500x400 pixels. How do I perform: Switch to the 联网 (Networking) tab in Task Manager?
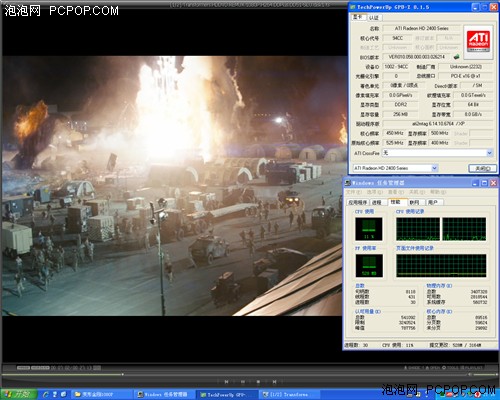(414, 202)
